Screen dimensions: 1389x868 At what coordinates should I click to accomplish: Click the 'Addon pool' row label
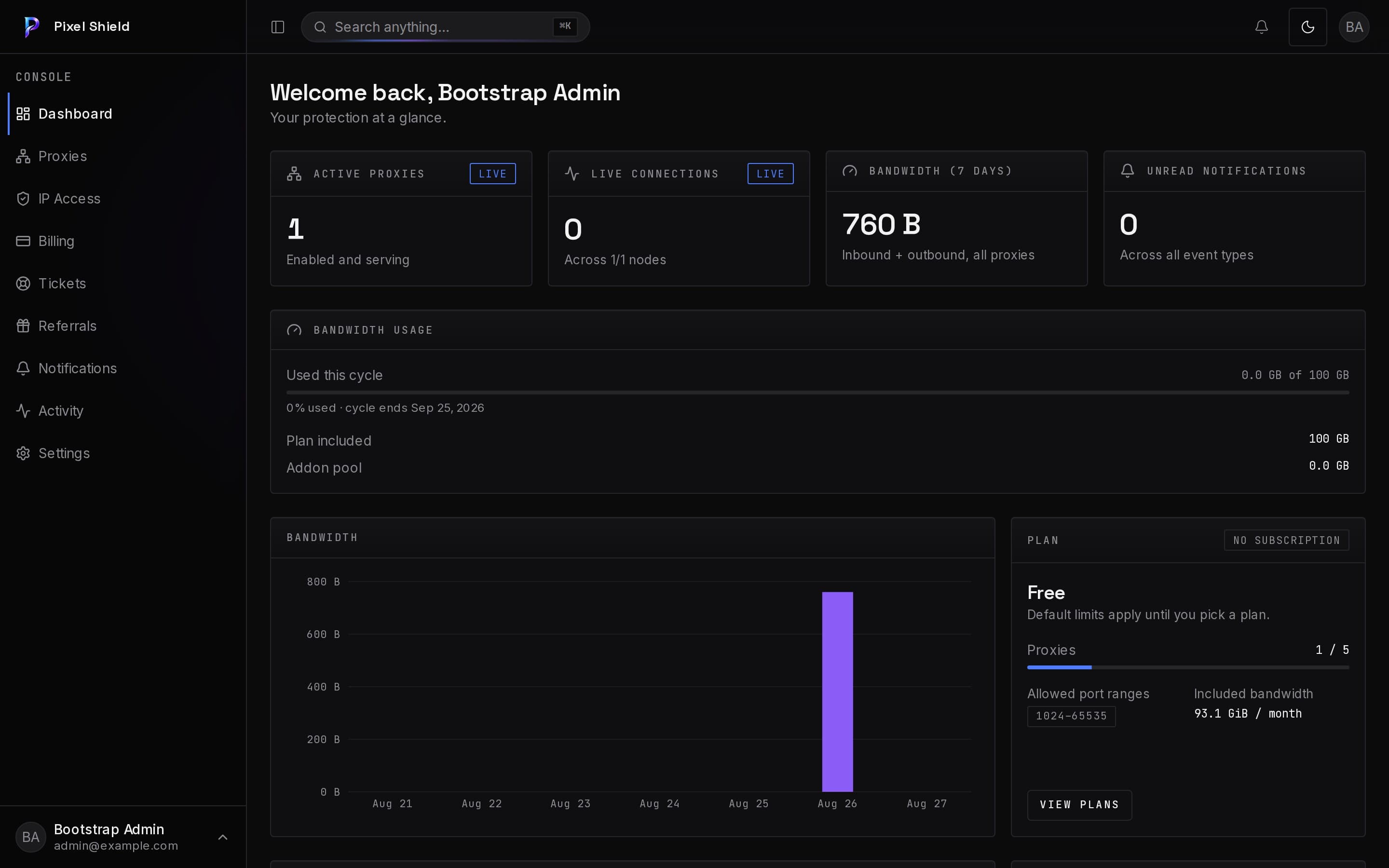click(x=324, y=468)
